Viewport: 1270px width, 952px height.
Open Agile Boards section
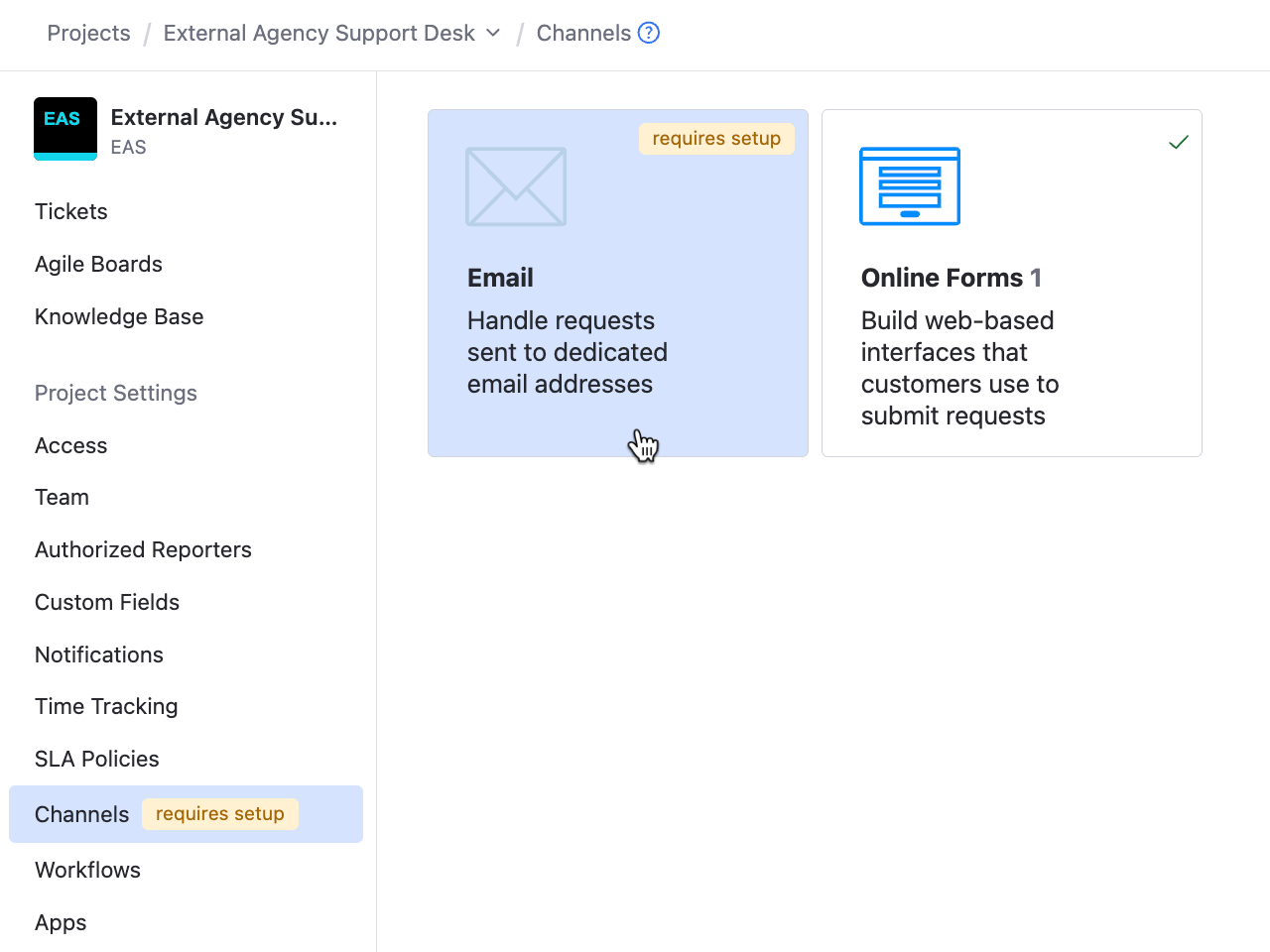click(x=98, y=264)
